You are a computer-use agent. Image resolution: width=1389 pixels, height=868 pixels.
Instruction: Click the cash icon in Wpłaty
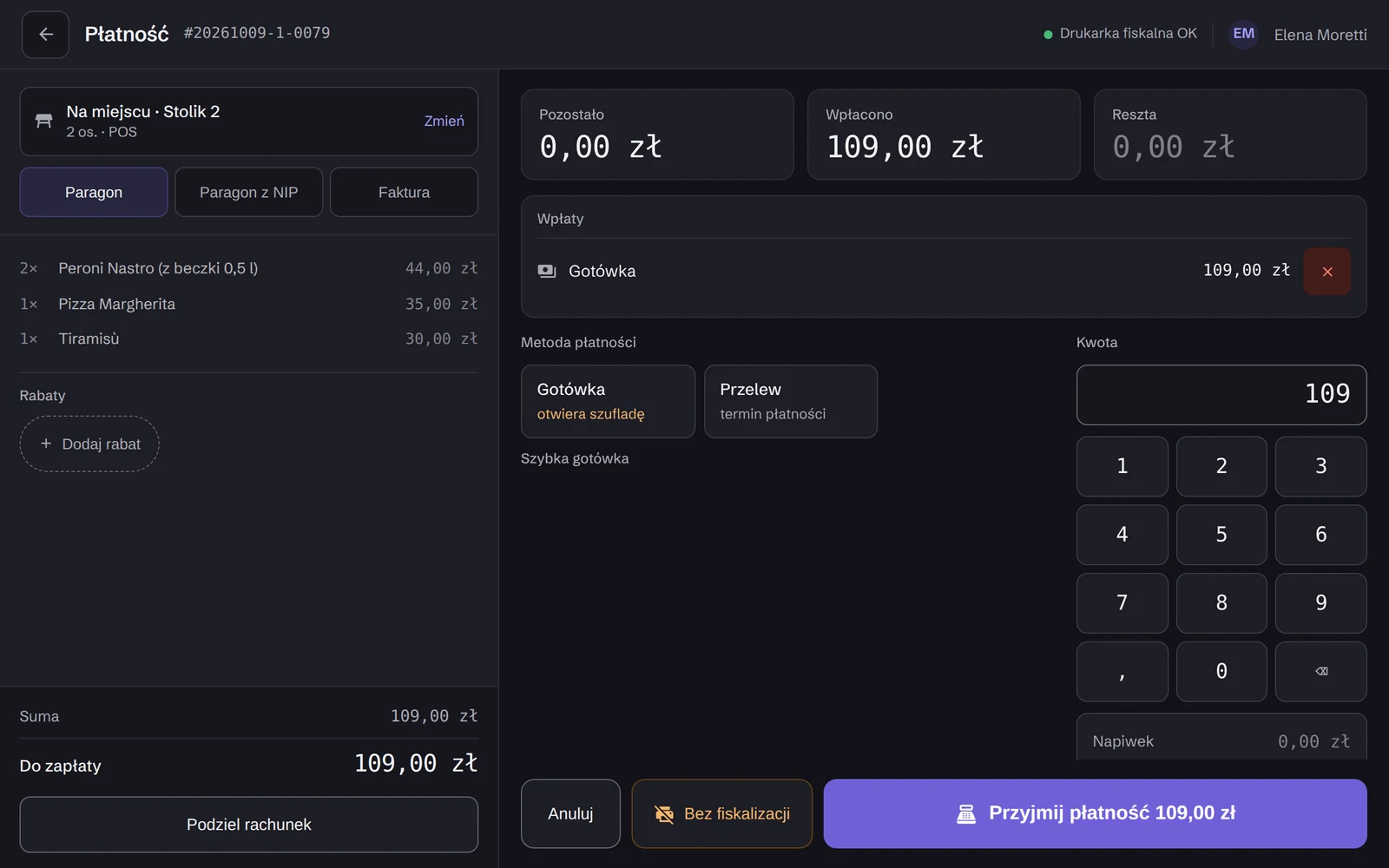click(547, 271)
